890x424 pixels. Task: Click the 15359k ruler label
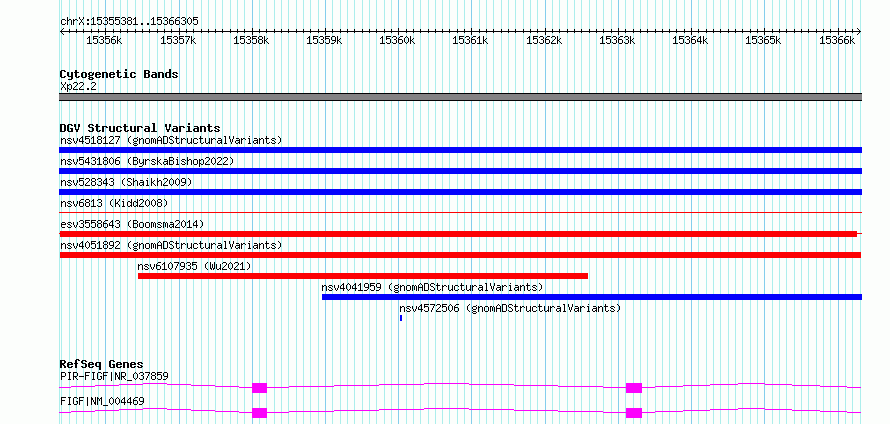(325, 40)
